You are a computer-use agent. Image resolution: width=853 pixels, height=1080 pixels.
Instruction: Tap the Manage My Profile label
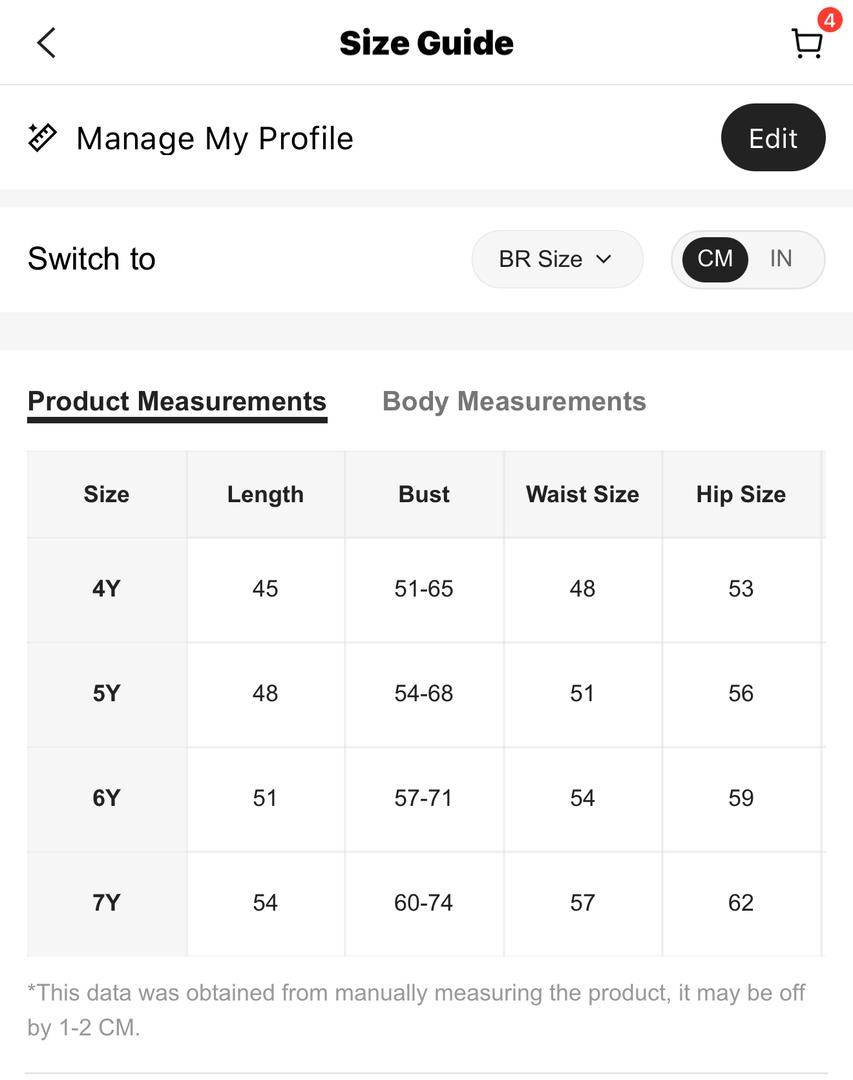tap(214, 138)
